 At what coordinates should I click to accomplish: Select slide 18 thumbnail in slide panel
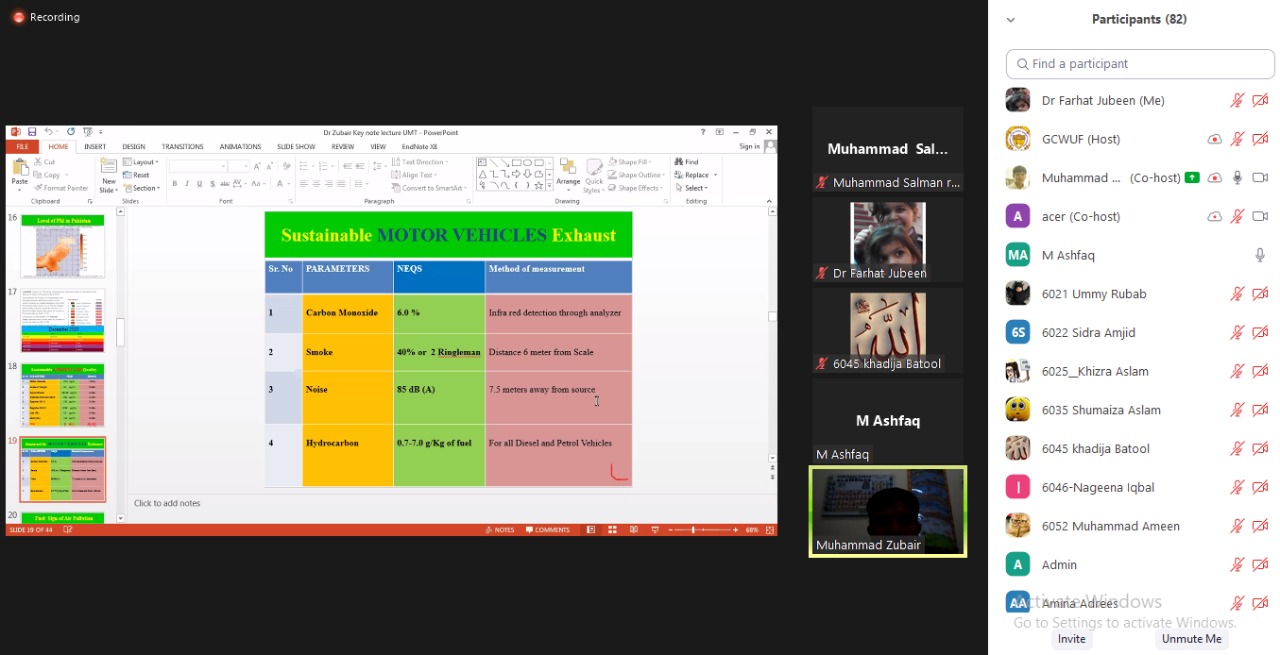(62, 396)
